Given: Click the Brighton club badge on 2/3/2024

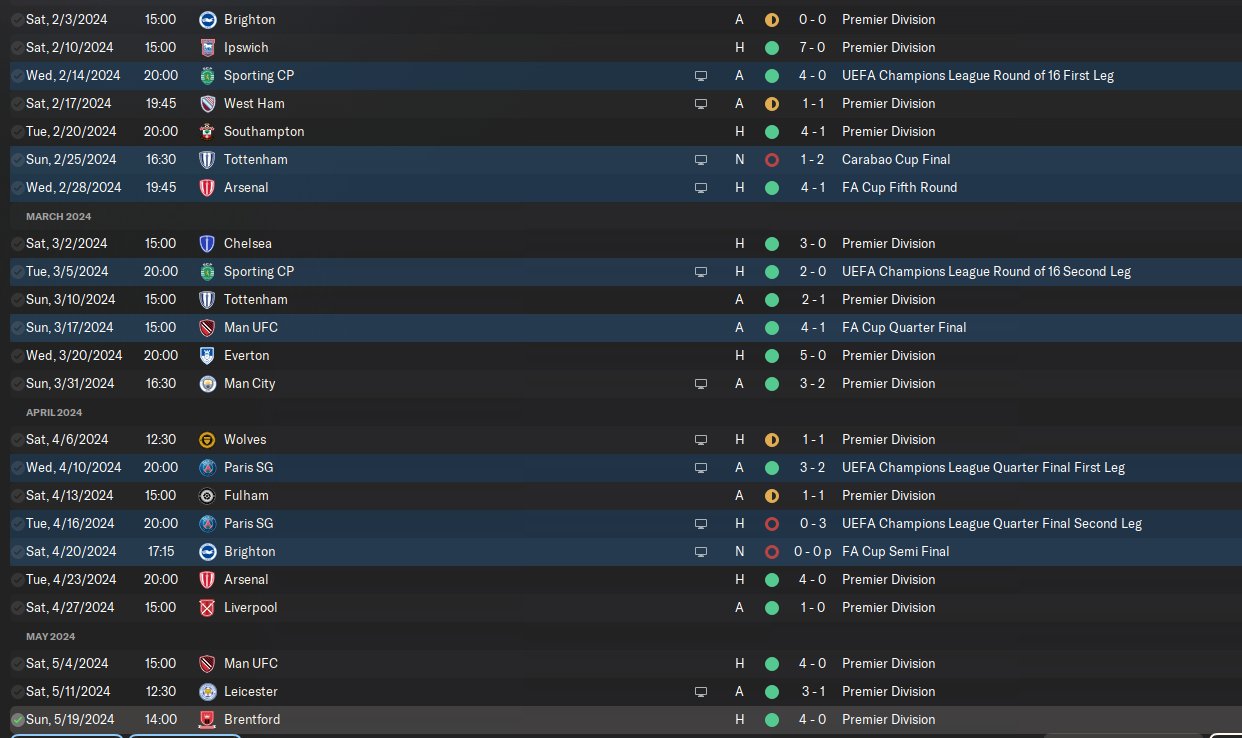Looking at the screenshot, I should coord(208,19).
